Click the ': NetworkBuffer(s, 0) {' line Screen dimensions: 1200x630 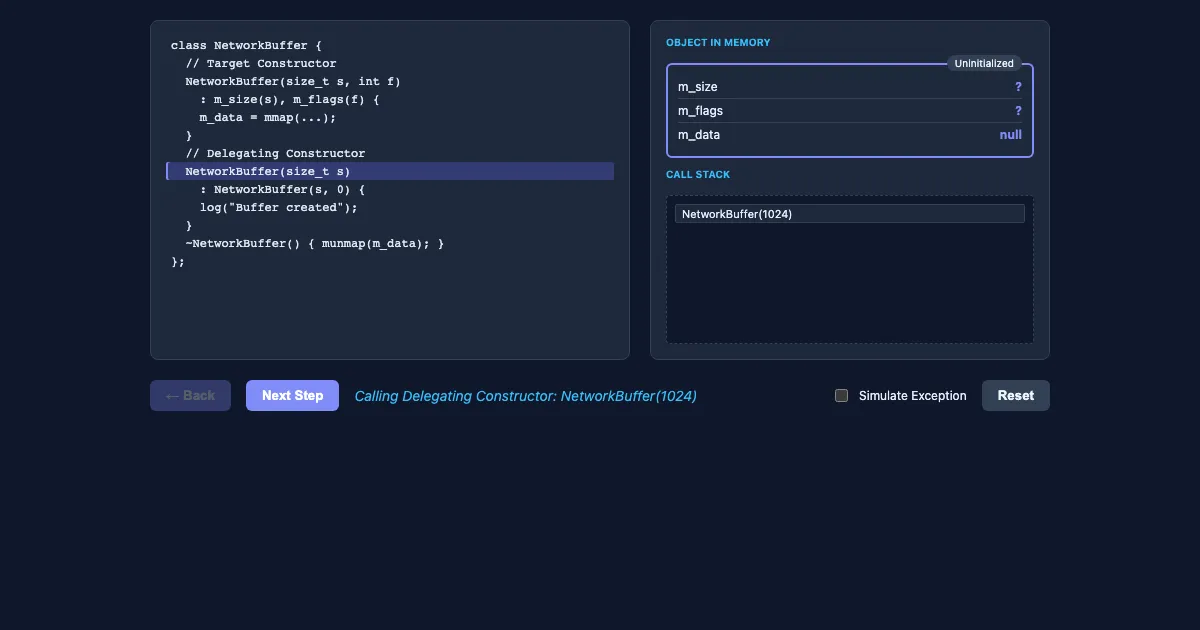pos(283,190)
